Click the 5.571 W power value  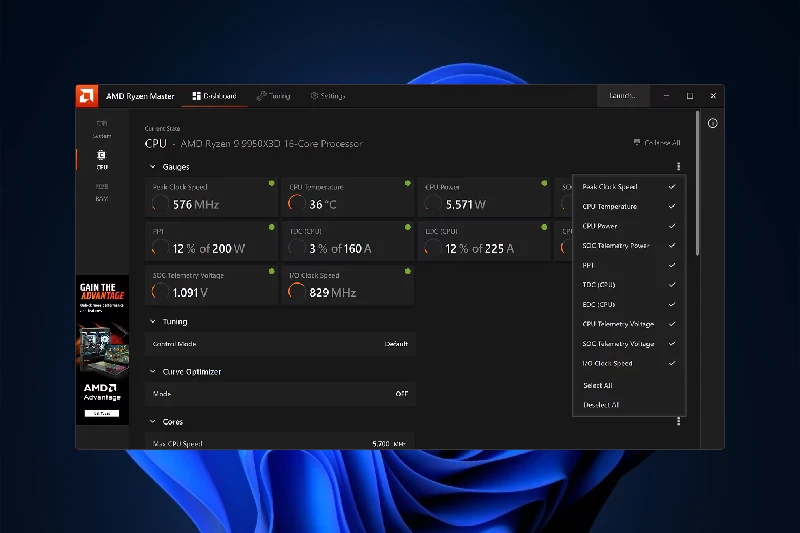pos(466,205)
